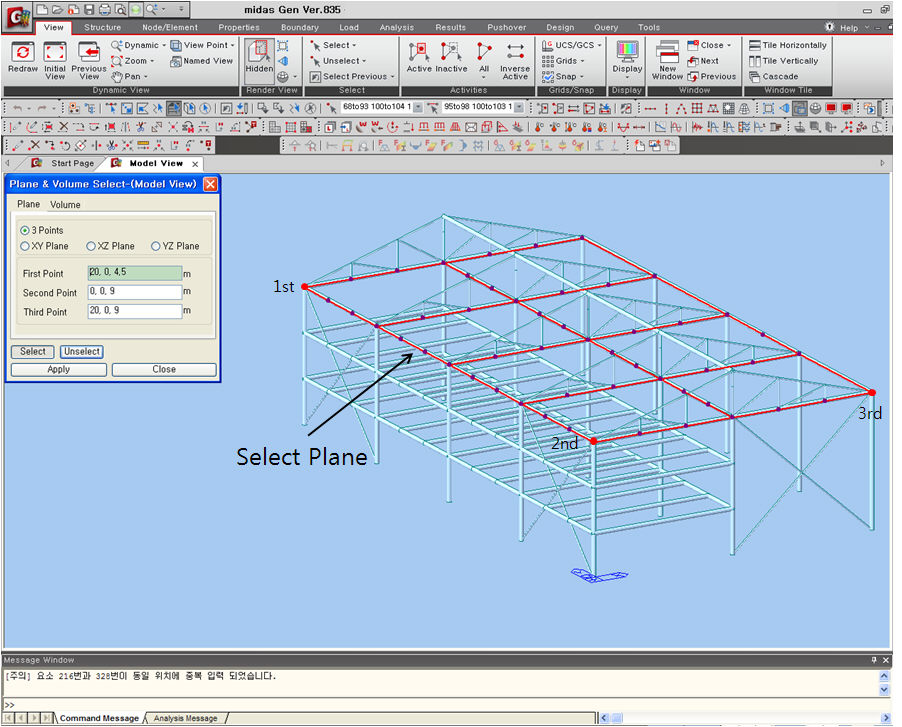This screenshot has height=727, width=902.
Task: Click the Unselect button in the dialog
Action: coord(82,351)
